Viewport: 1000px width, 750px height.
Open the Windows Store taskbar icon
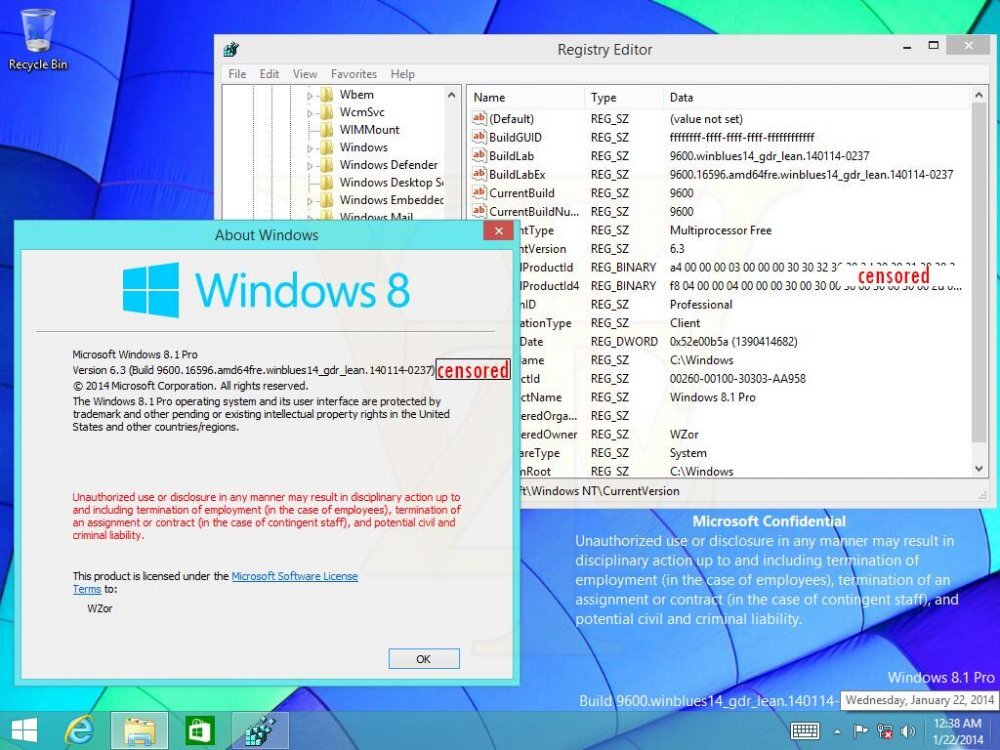tap(199, 731)
